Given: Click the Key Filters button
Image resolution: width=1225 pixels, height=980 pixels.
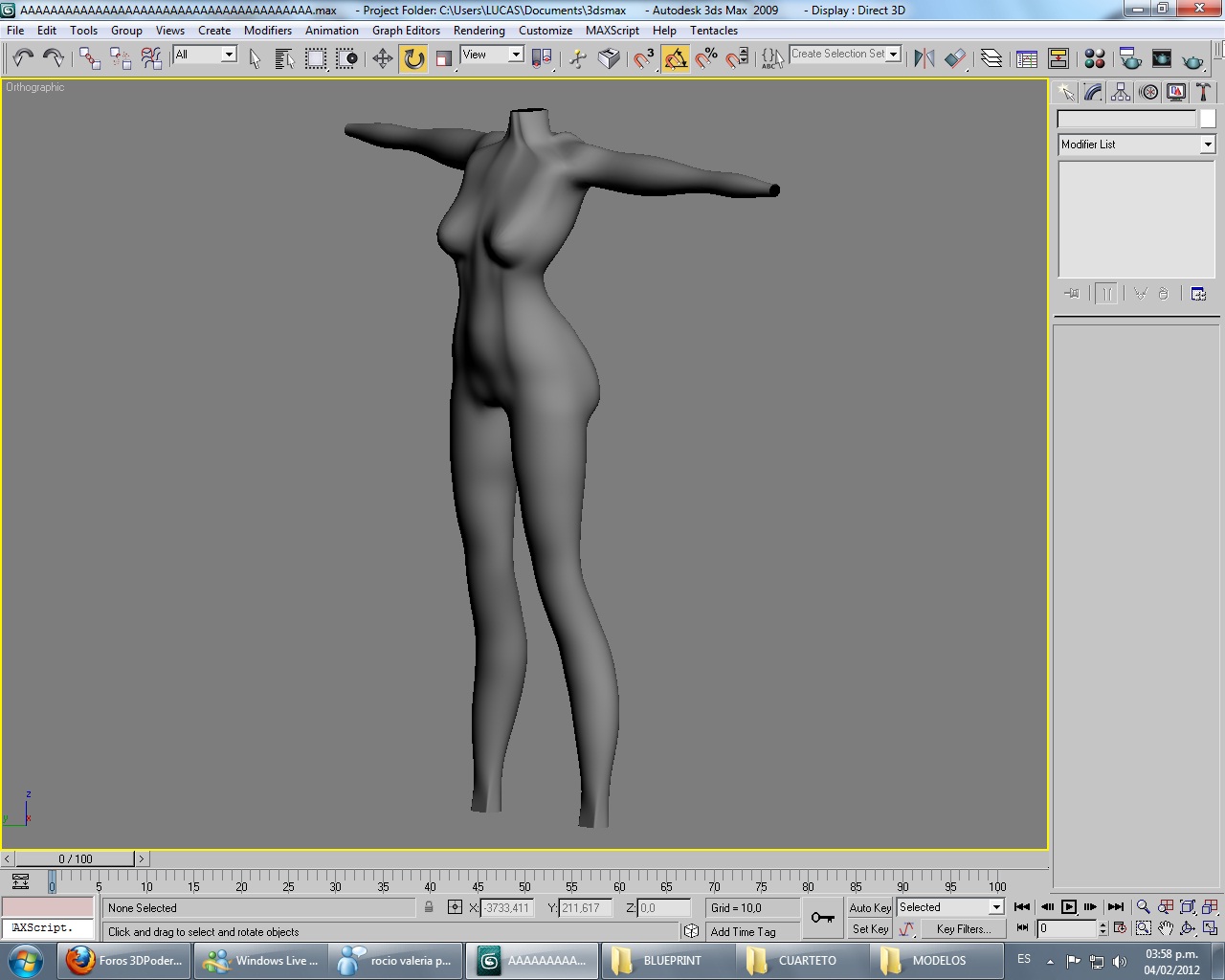Looking at the screenshot, I should point(963,928).
